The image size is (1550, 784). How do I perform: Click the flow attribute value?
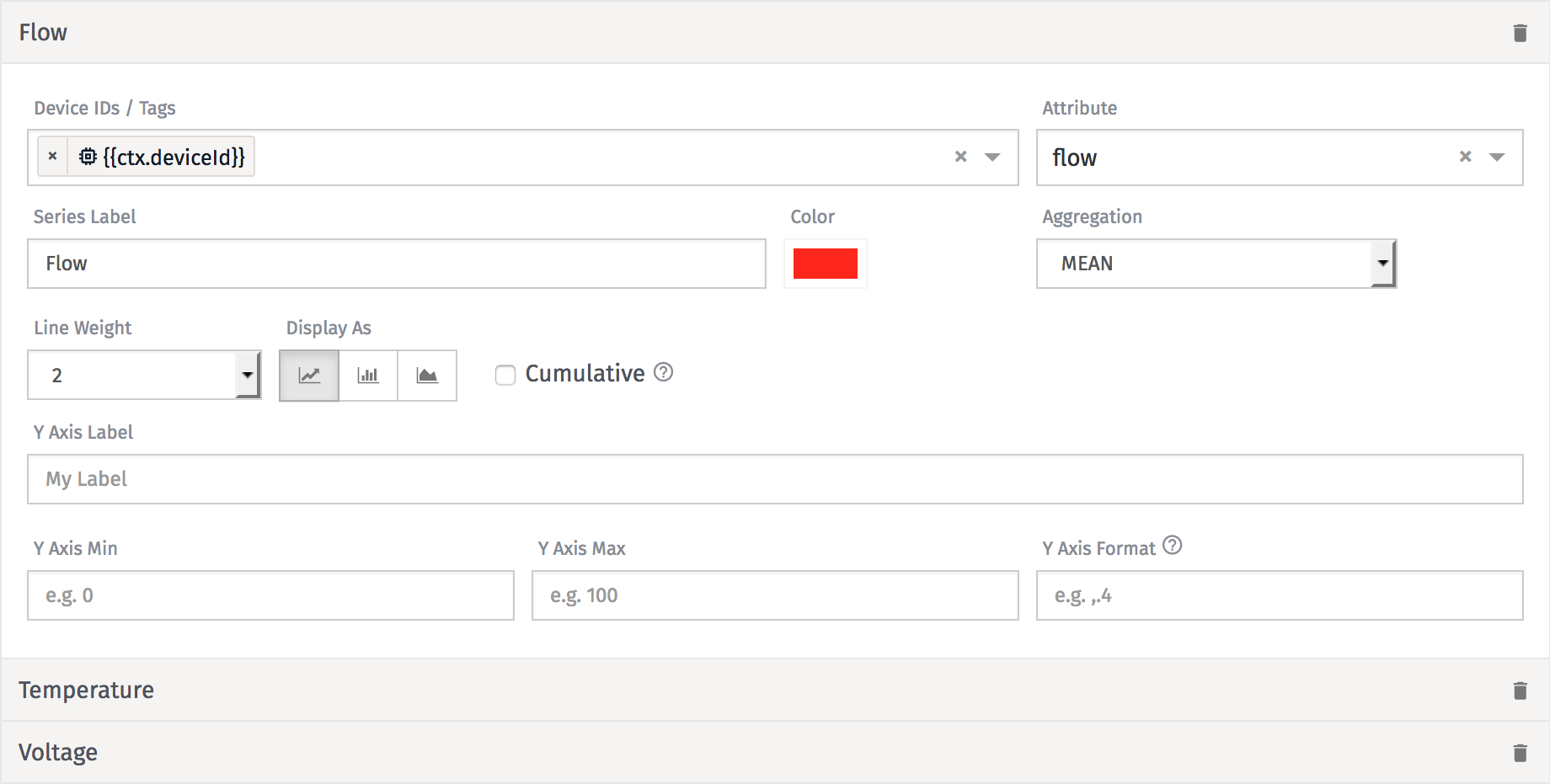click(x=1075, y=157)
